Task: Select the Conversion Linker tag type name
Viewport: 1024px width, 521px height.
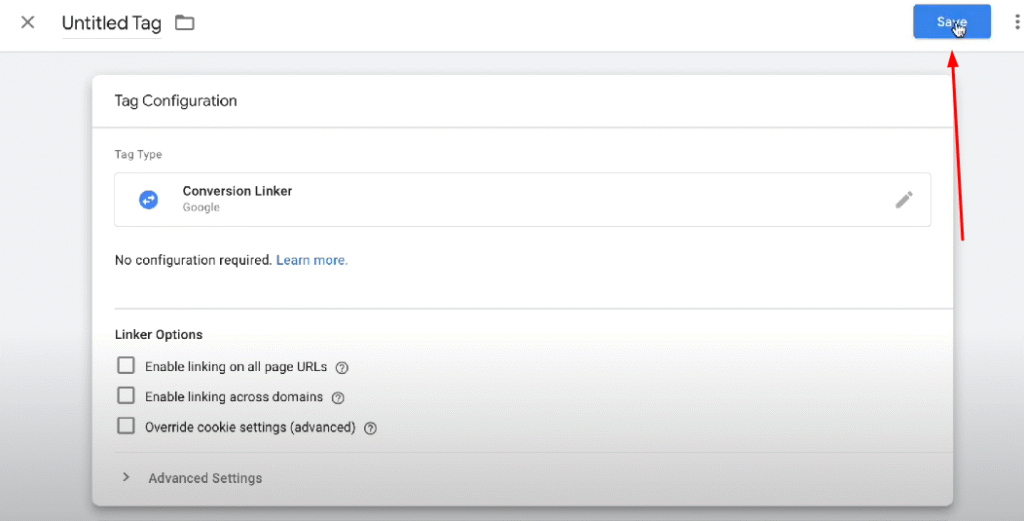Action: coord(237,191)
